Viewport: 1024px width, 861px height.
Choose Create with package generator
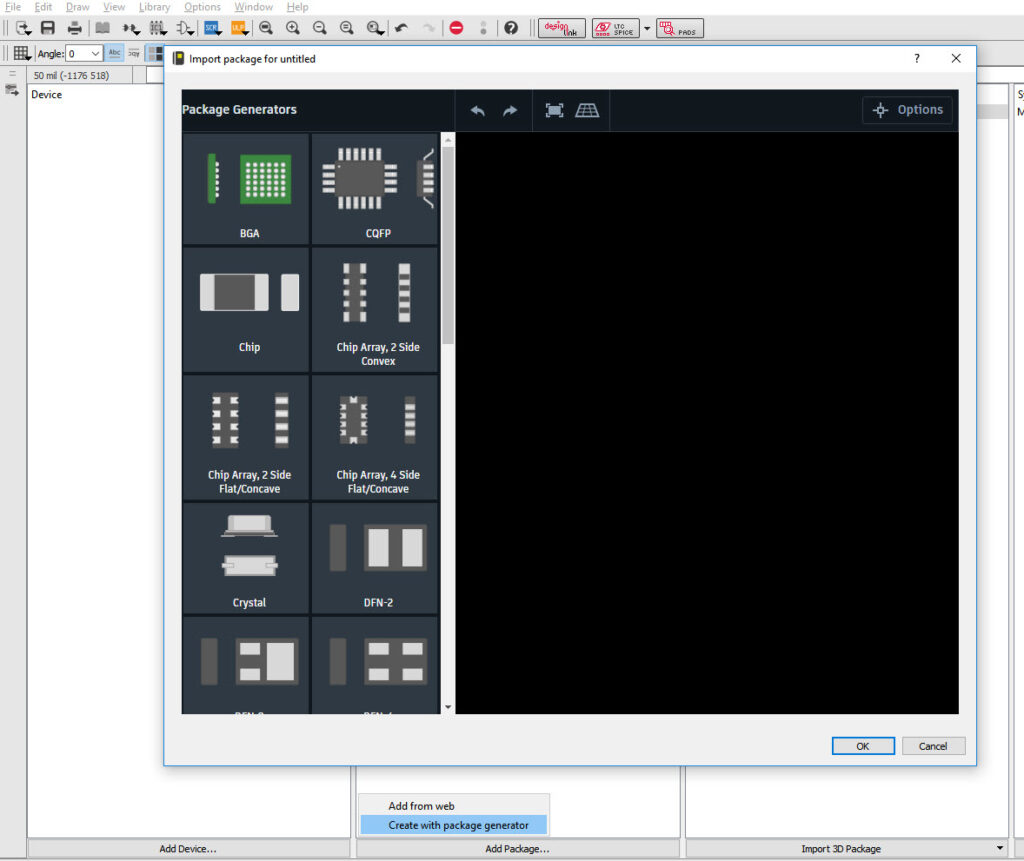coord(454,825)
